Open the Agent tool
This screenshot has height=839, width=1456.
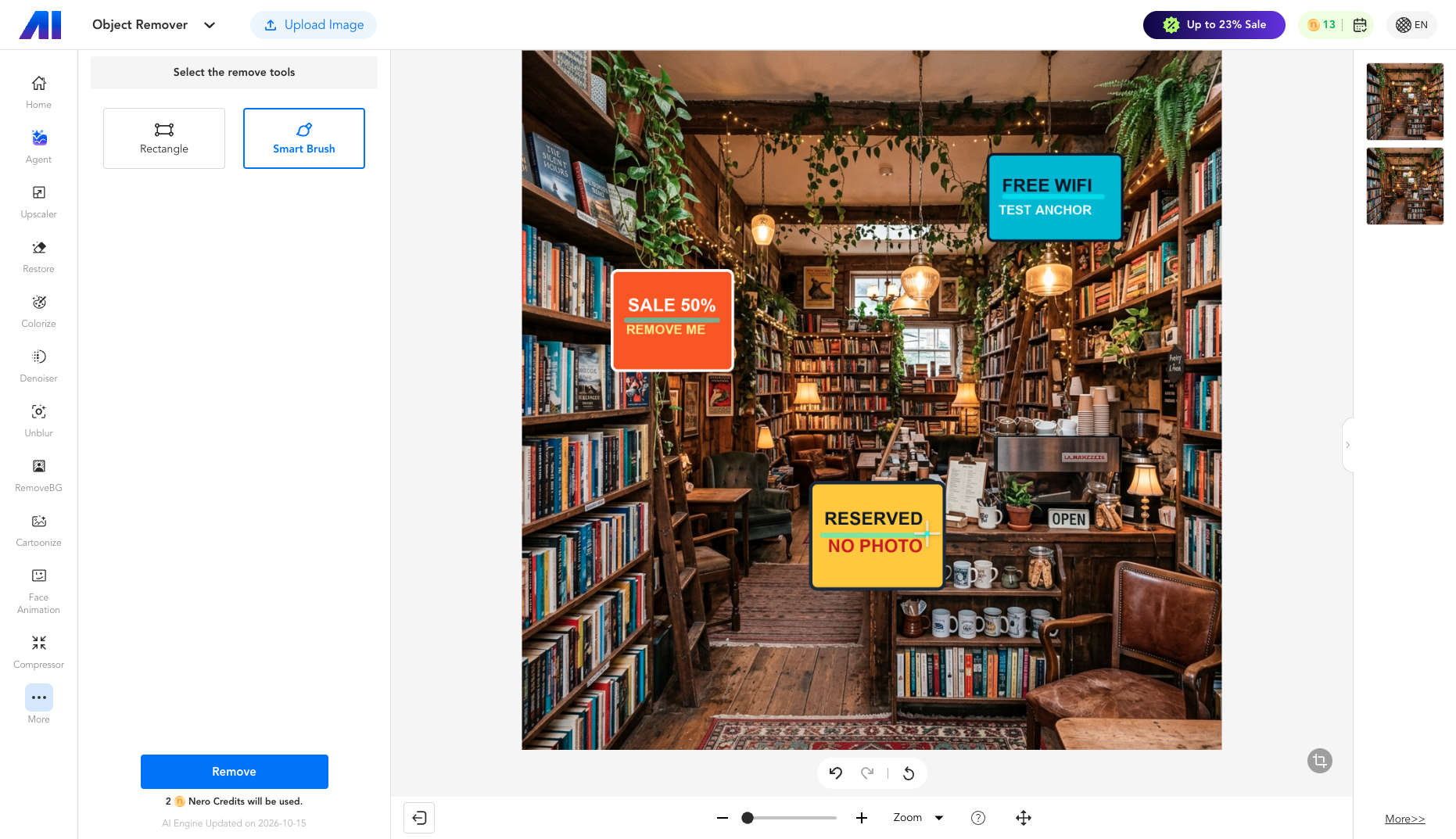tap(38, 147)
